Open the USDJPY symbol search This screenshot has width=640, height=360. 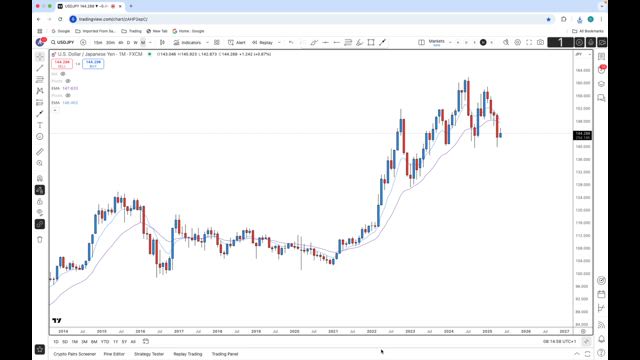pyautogui.click(x=63, y=42)
